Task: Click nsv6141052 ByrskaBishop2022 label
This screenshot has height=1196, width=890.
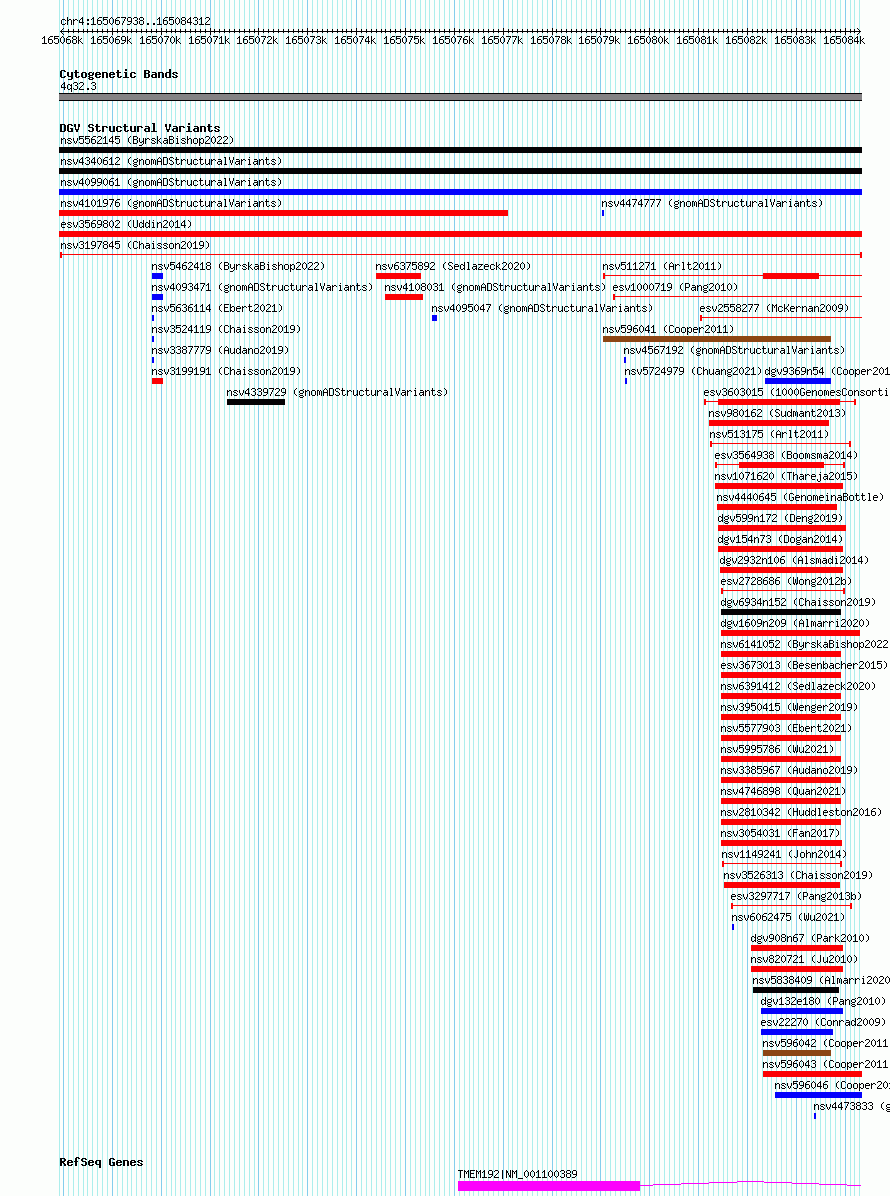Action: tap(805, 645)
